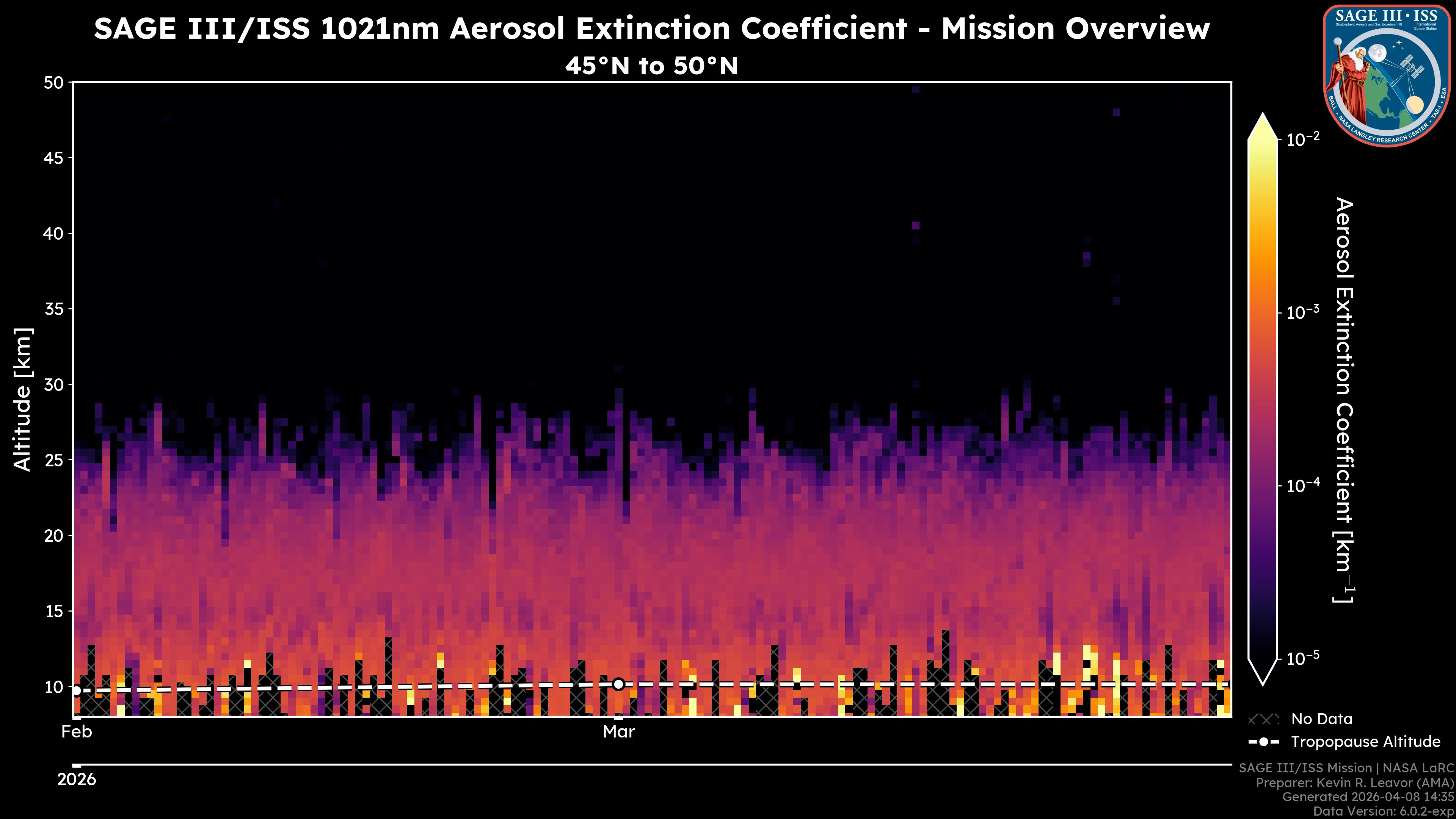1456x819 pixels.
Task: Click the tropopause marker at Mar
Action: click(x=618, y=684)
